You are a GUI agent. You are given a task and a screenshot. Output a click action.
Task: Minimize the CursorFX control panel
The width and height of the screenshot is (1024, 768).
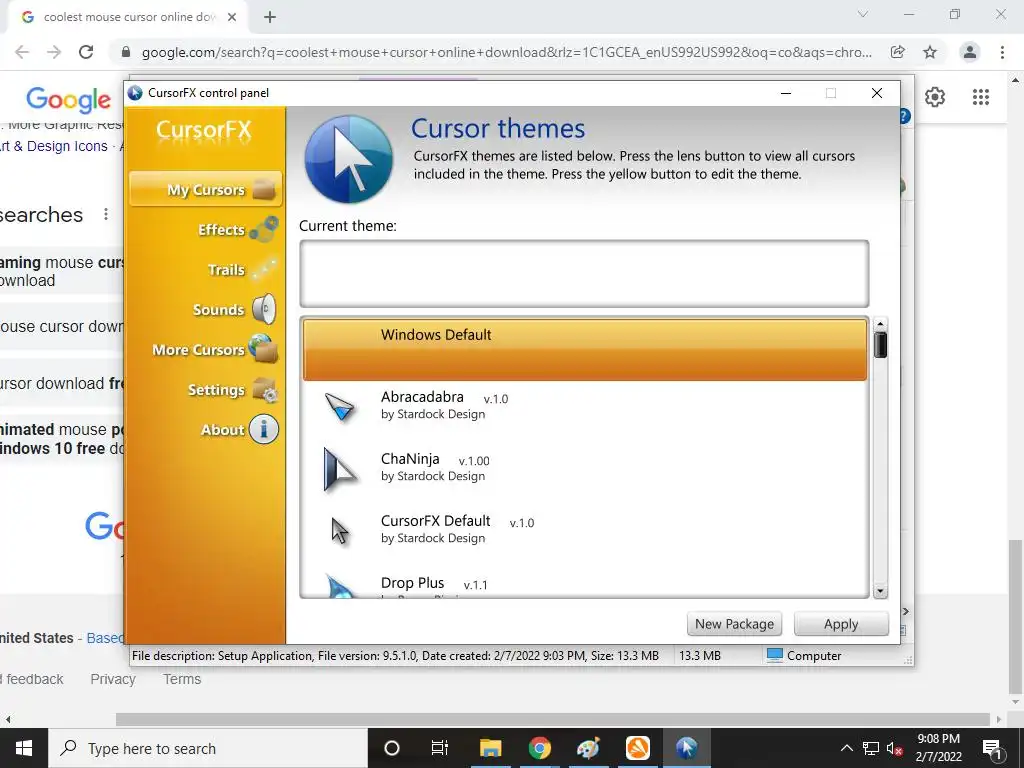coord(786,93)
